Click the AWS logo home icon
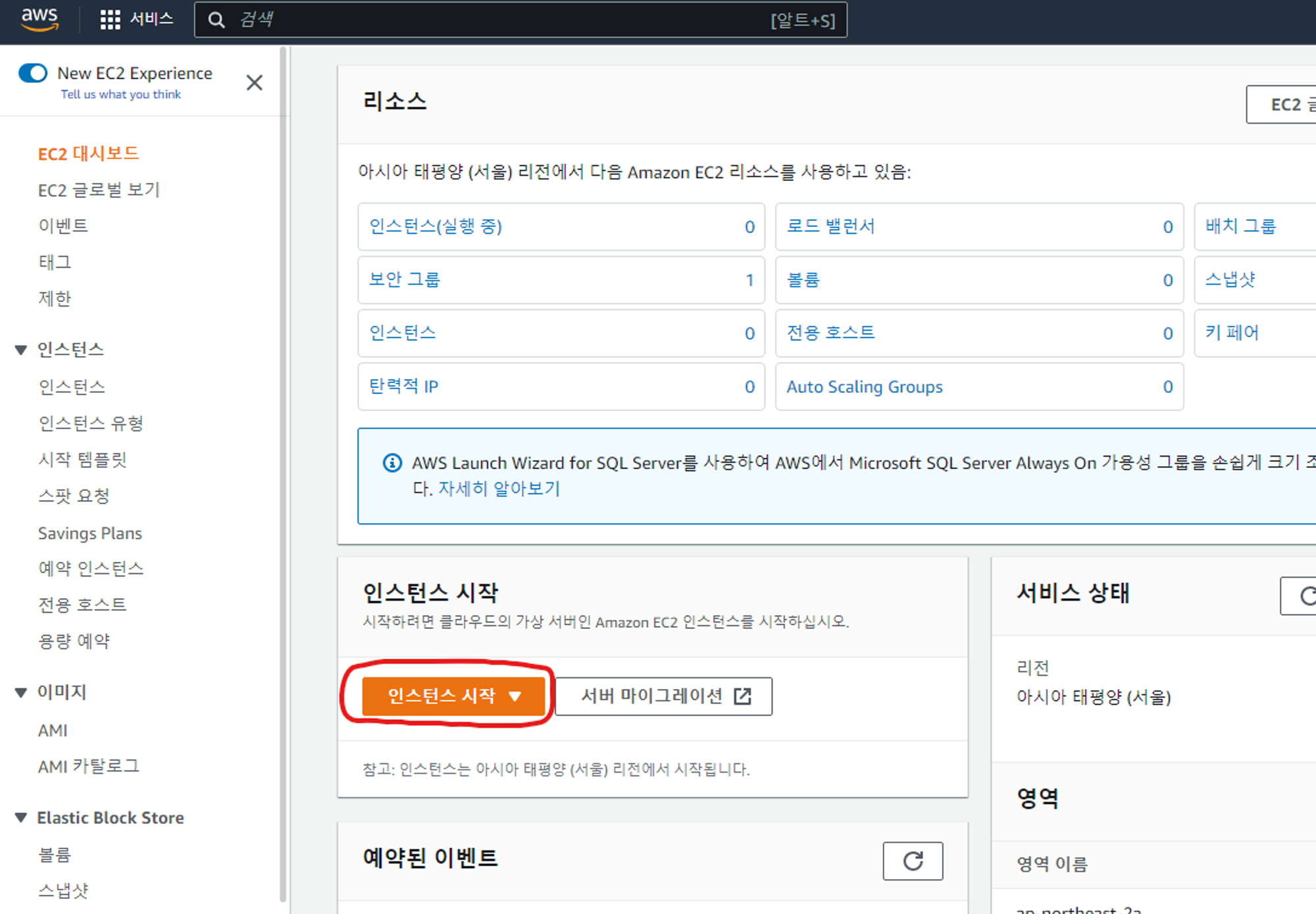Viewport: 1316px width, 914px height. point(39,18)
